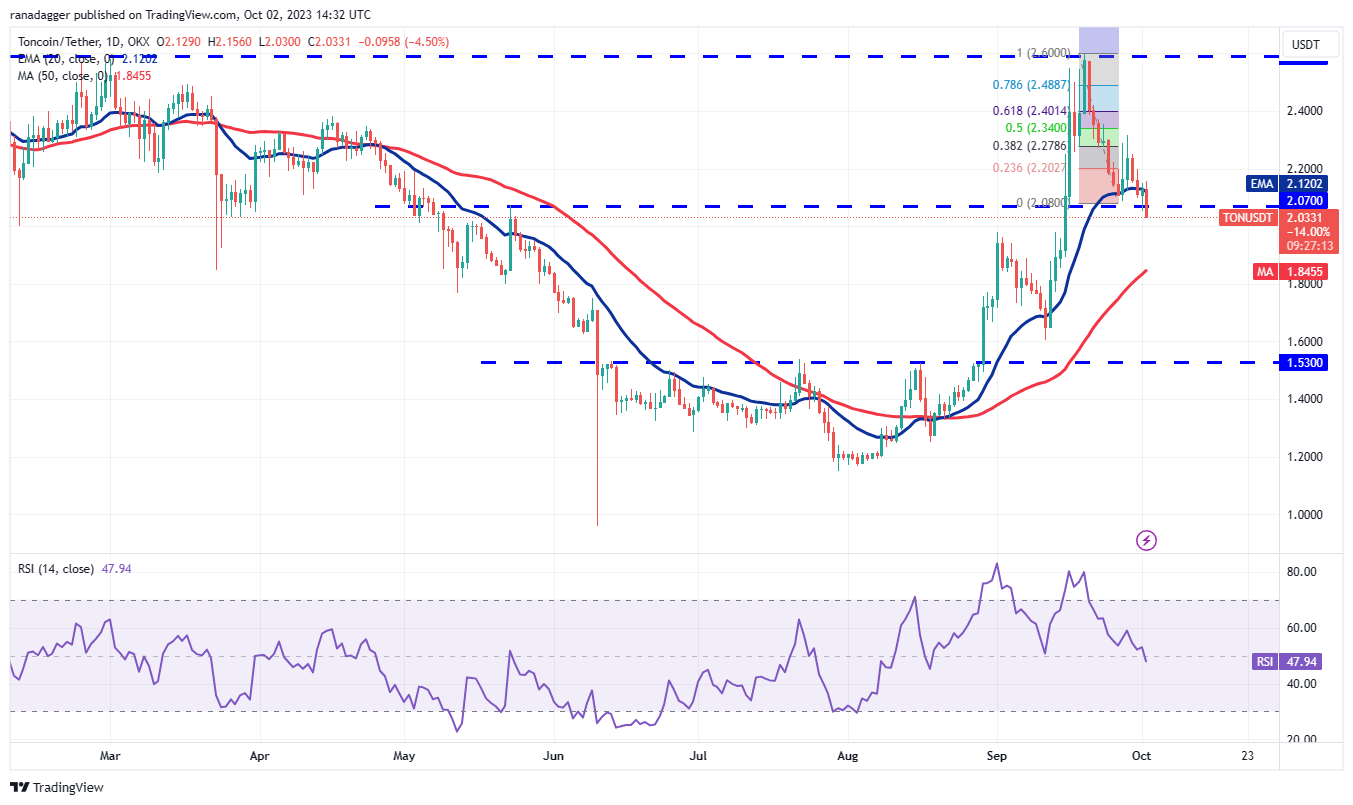Select the EMA (20, close) indicator legend

point(60,59)
